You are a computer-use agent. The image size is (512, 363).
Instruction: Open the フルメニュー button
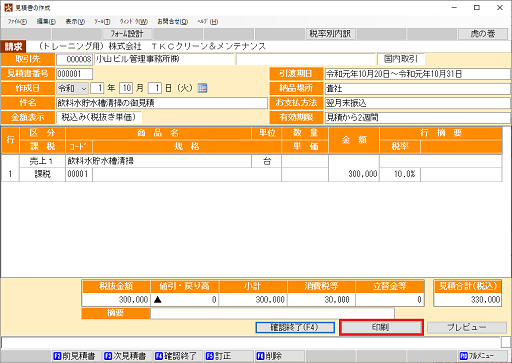[x=483, y=356]
